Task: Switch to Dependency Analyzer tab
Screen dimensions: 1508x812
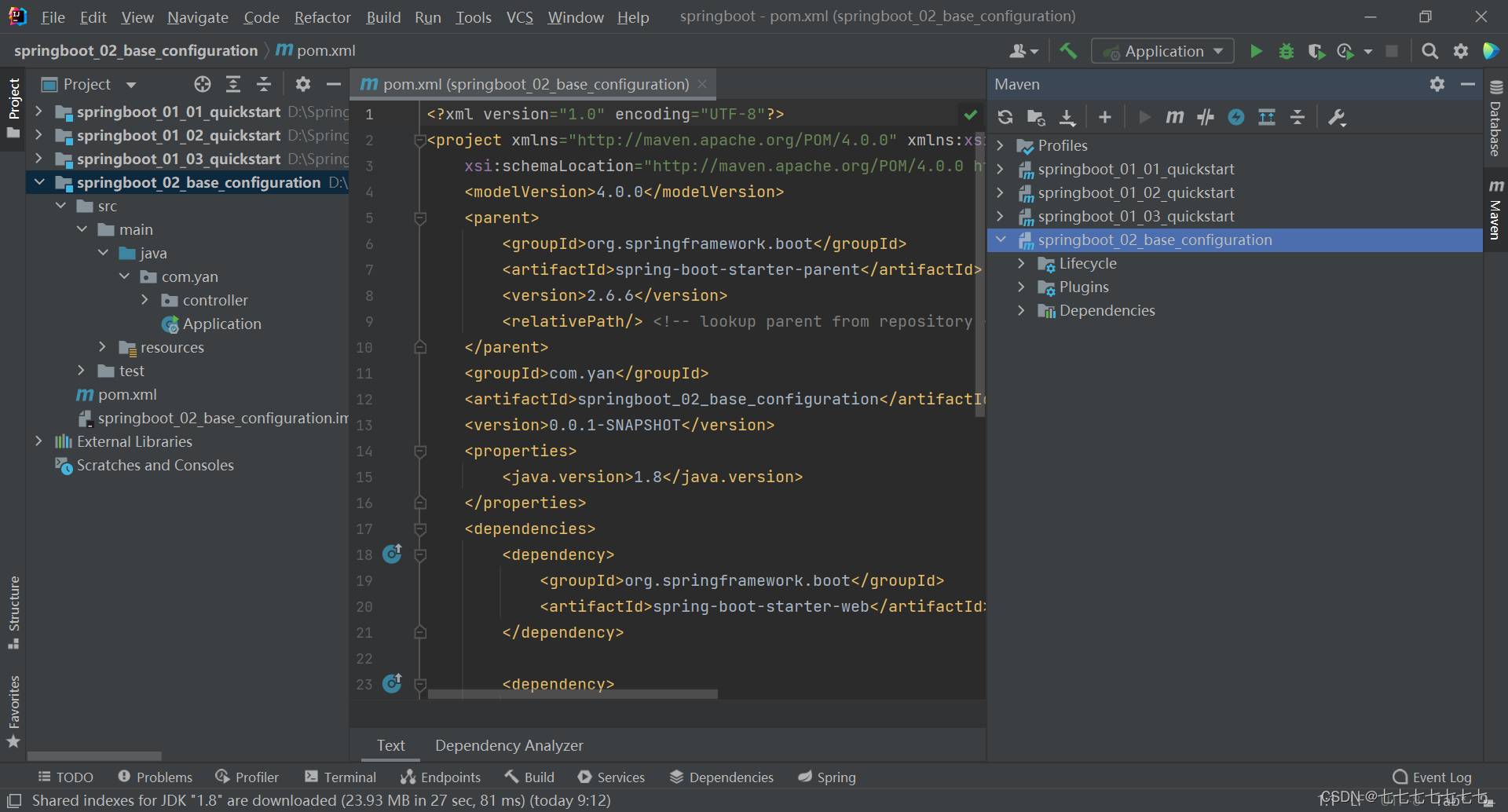Action: [509, 745]
